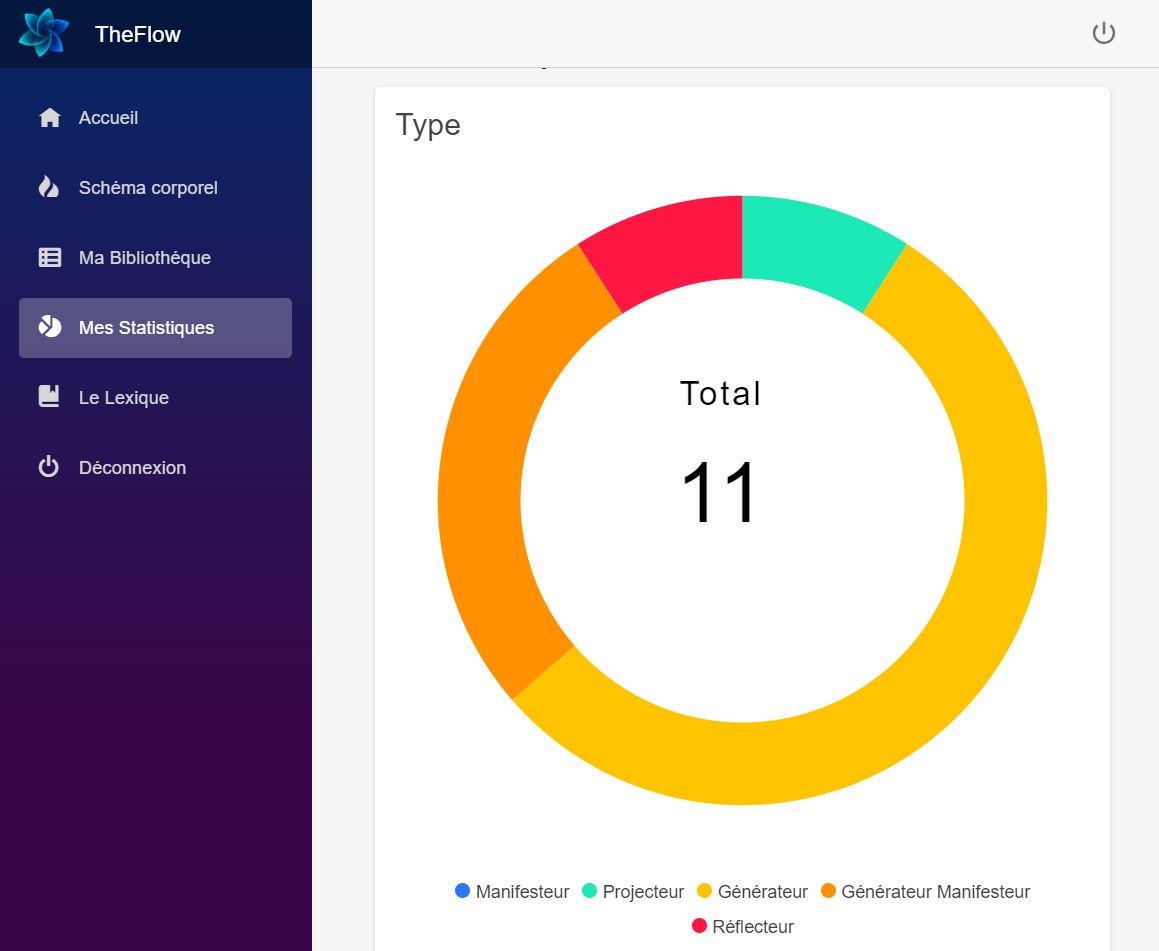
Task: Open the Le Lexique section
Action: coord(124,397)
